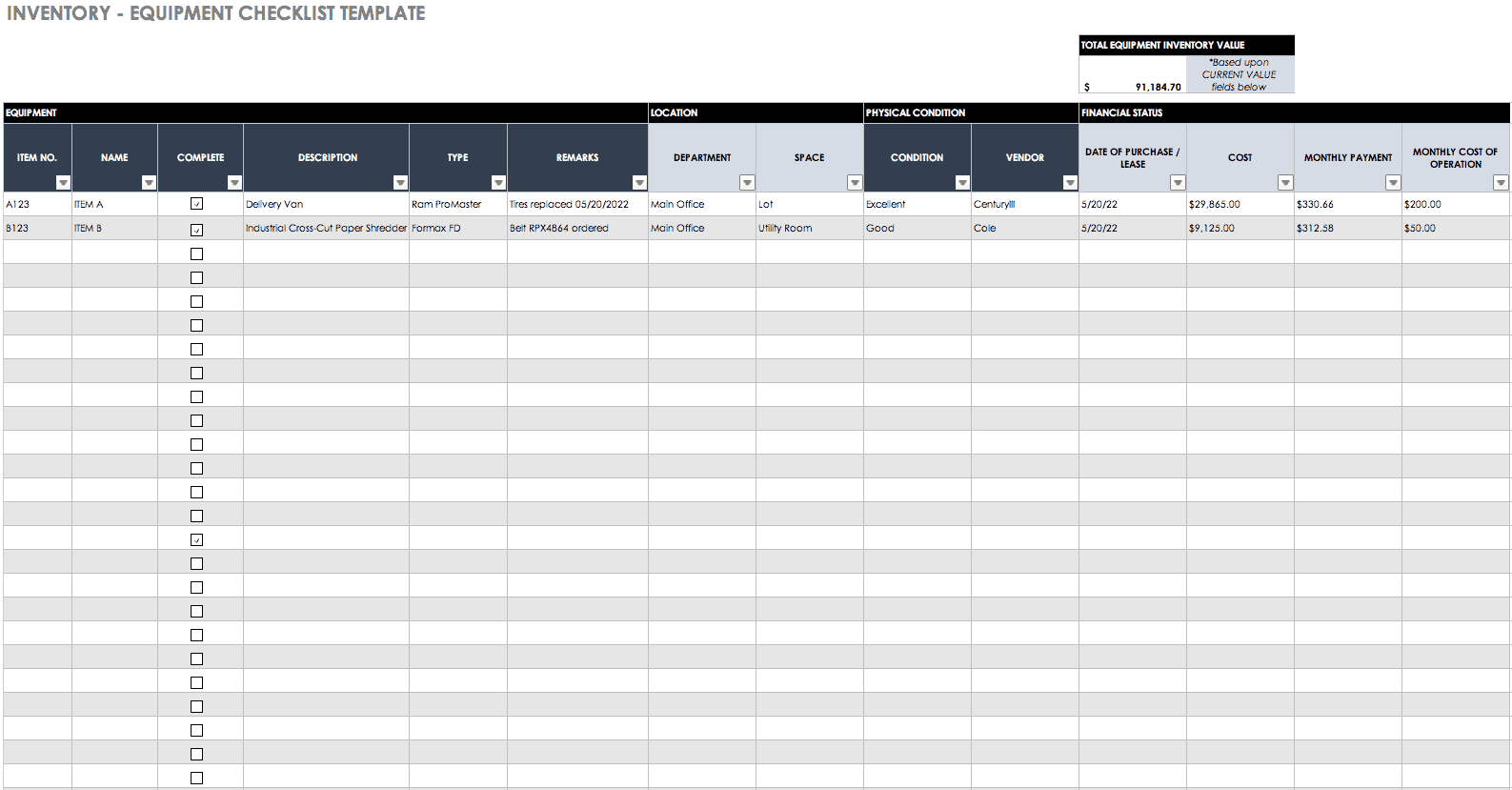Image resolution: width=1512 pixels, height=790 pixels.
Task: Expand the NAME column filter arrow
Action: tap(149, 183)
